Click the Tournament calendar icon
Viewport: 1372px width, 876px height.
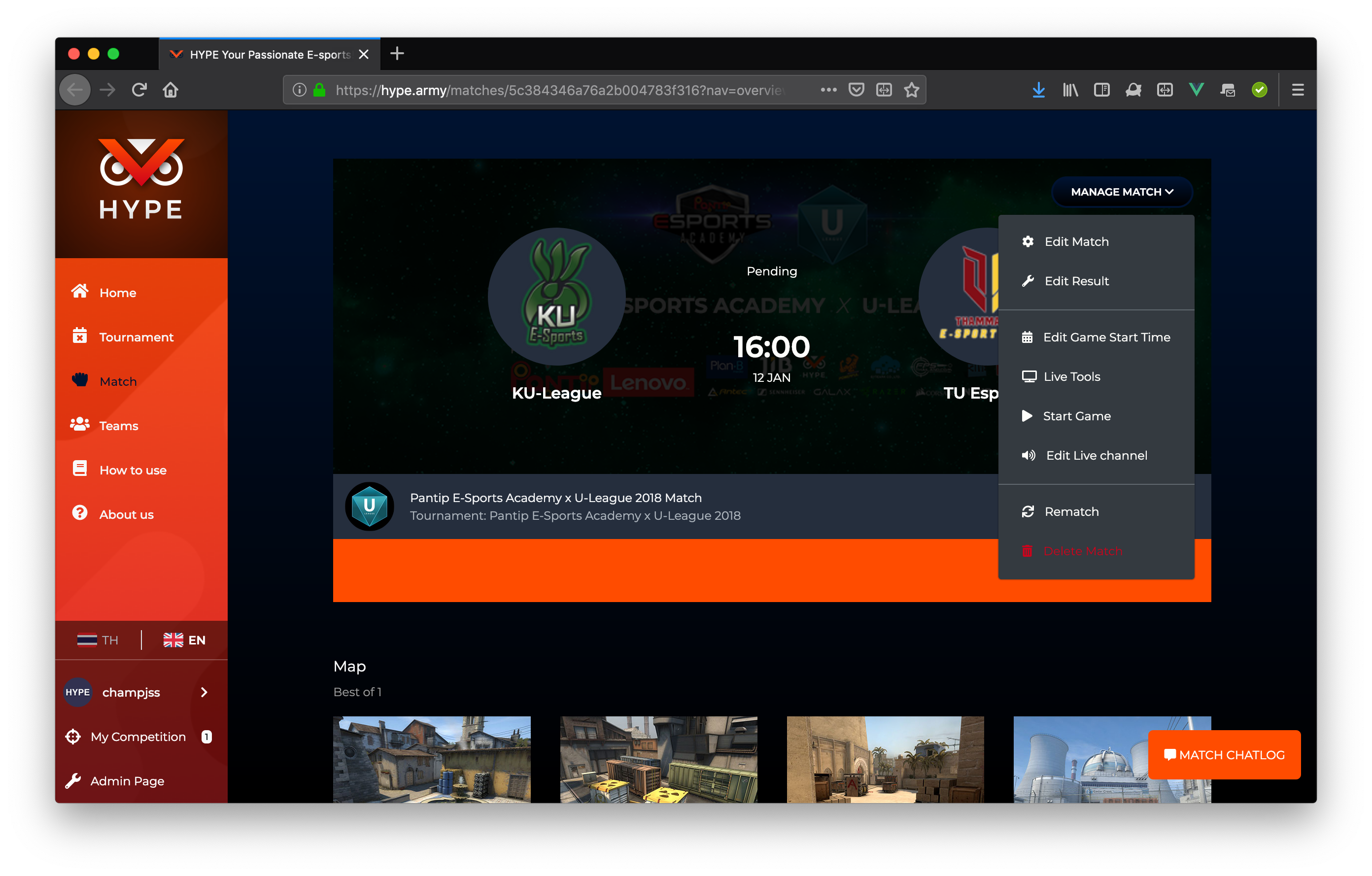80,336
